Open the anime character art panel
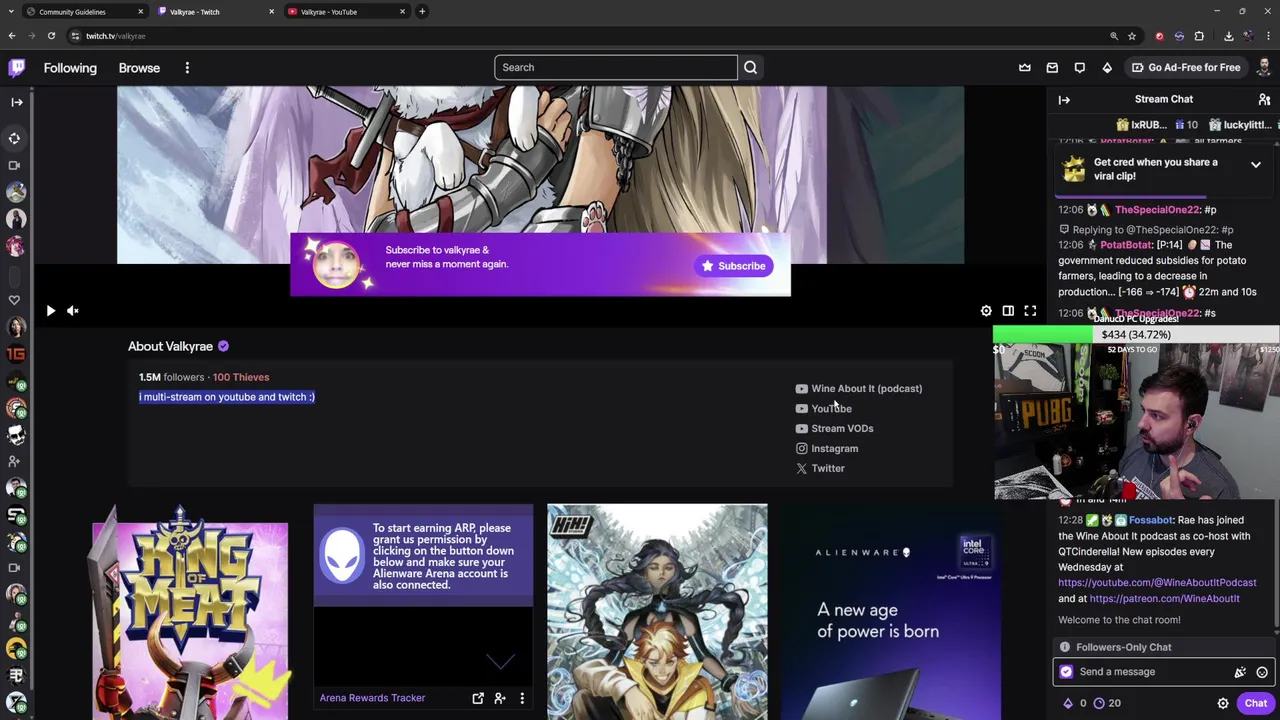Viewport: 1280px width, 720px height. (x=657, y=612)
